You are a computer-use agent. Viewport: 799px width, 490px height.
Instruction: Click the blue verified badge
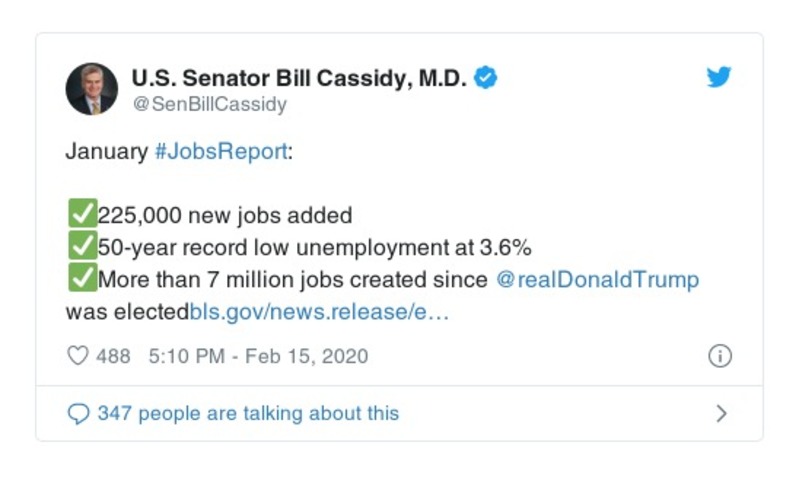486,78
